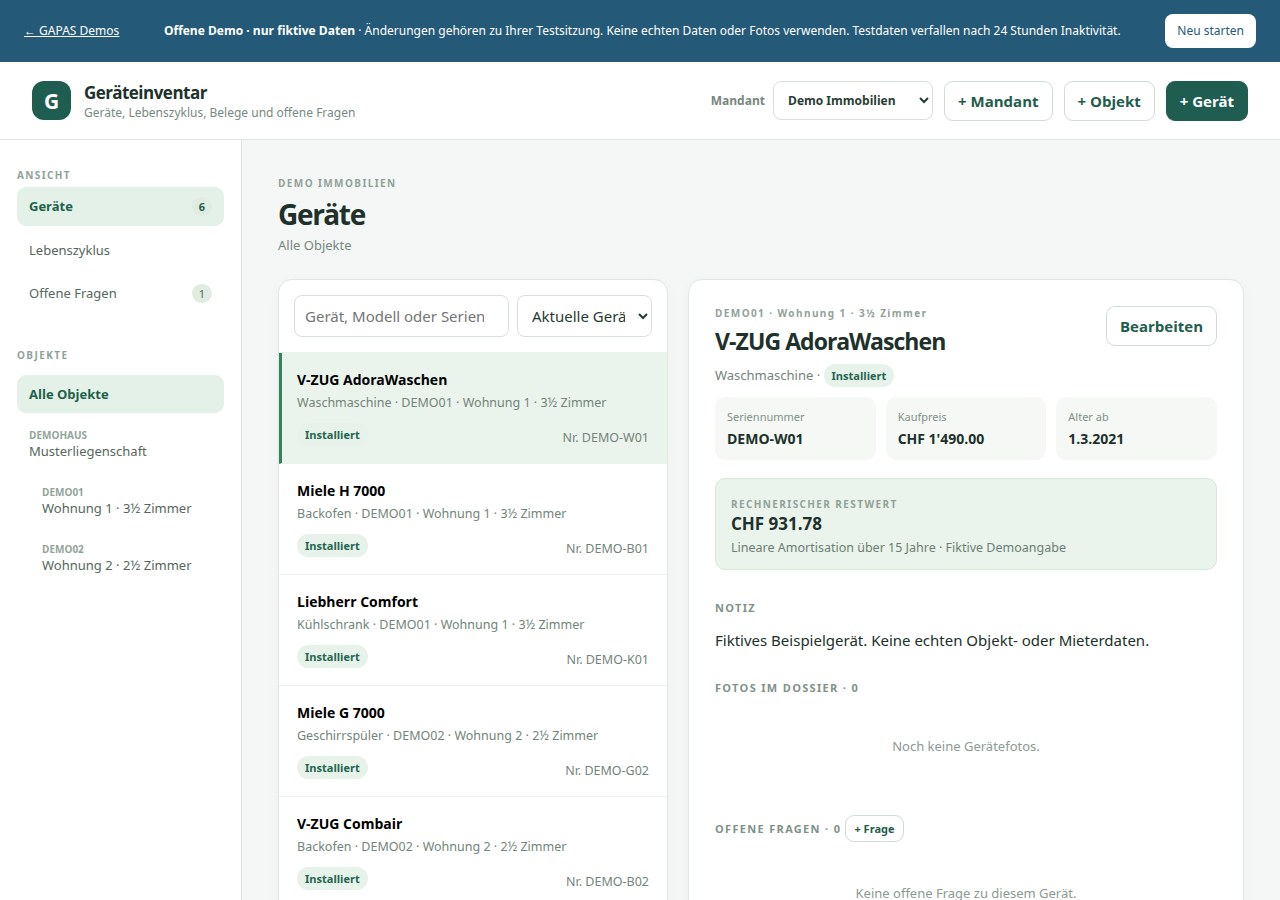Click Nr. DEMO-B01 in the list
Screen dimensions: 1280x900
click(607, 549)
